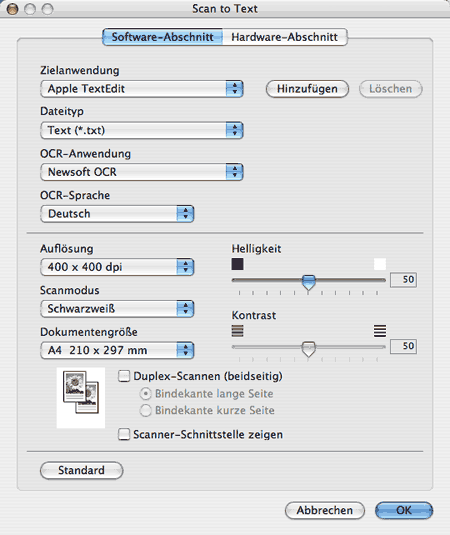Click the Hinzufügen button

coord(307,89)
